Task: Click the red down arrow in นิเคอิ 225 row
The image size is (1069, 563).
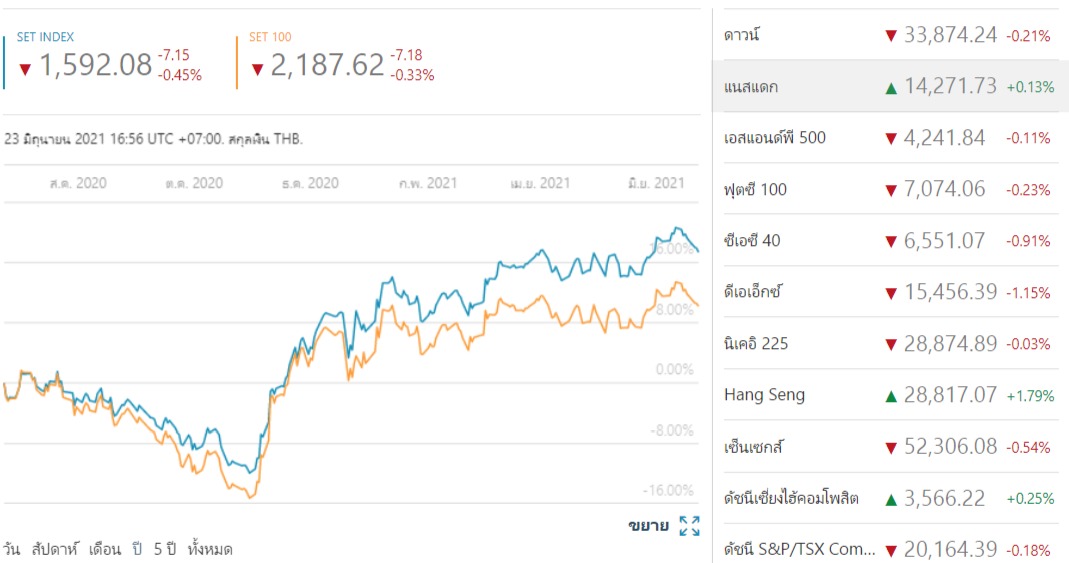Action: 890,345
